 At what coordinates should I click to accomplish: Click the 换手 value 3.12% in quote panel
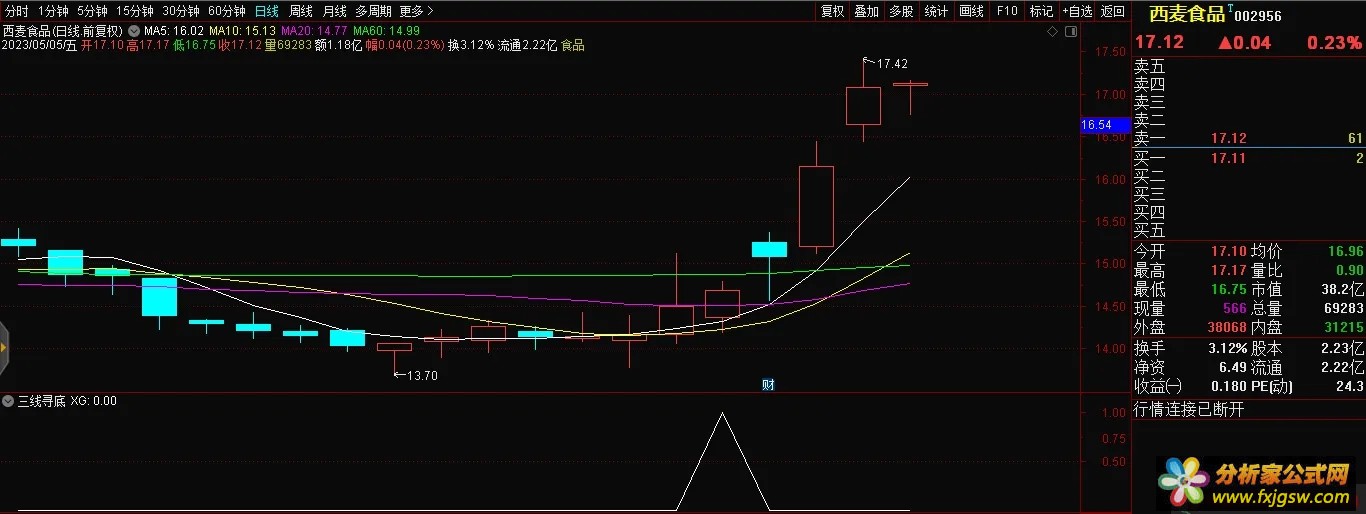[x=1227, y=349]
